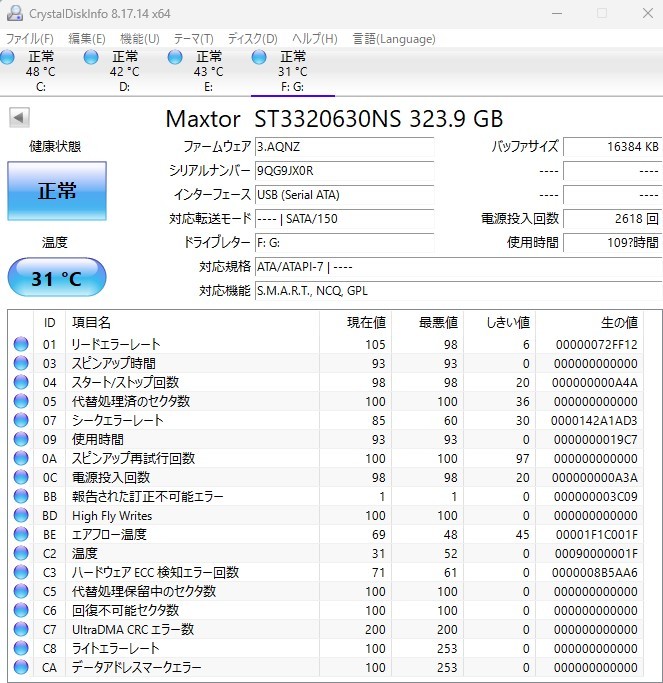Open the ディスク(D) menu
The height and width of the screenshot is (683, 663).
(x=252, y=39)
